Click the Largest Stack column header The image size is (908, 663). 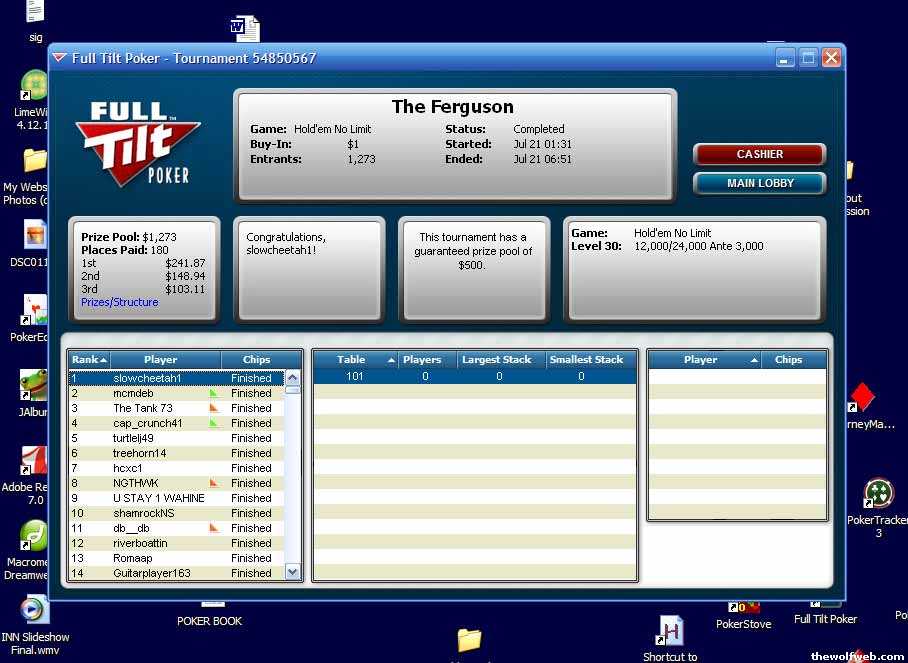(501, 360)
